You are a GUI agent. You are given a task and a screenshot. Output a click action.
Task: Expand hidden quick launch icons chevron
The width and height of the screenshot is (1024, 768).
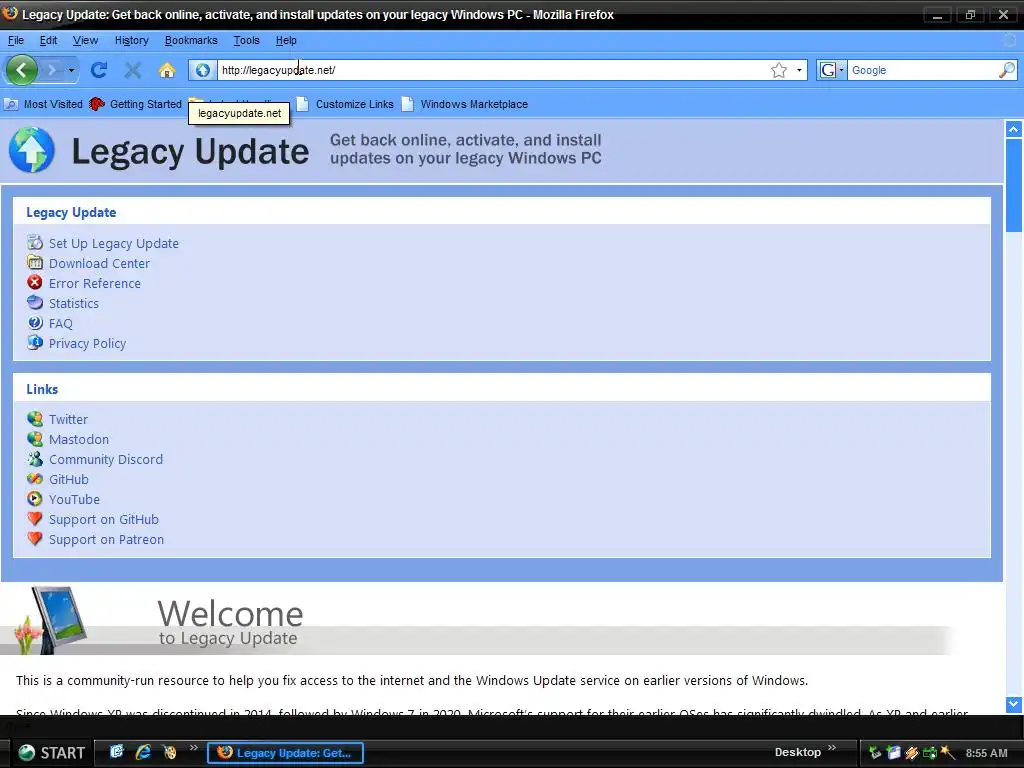click(x=193, y=748)
